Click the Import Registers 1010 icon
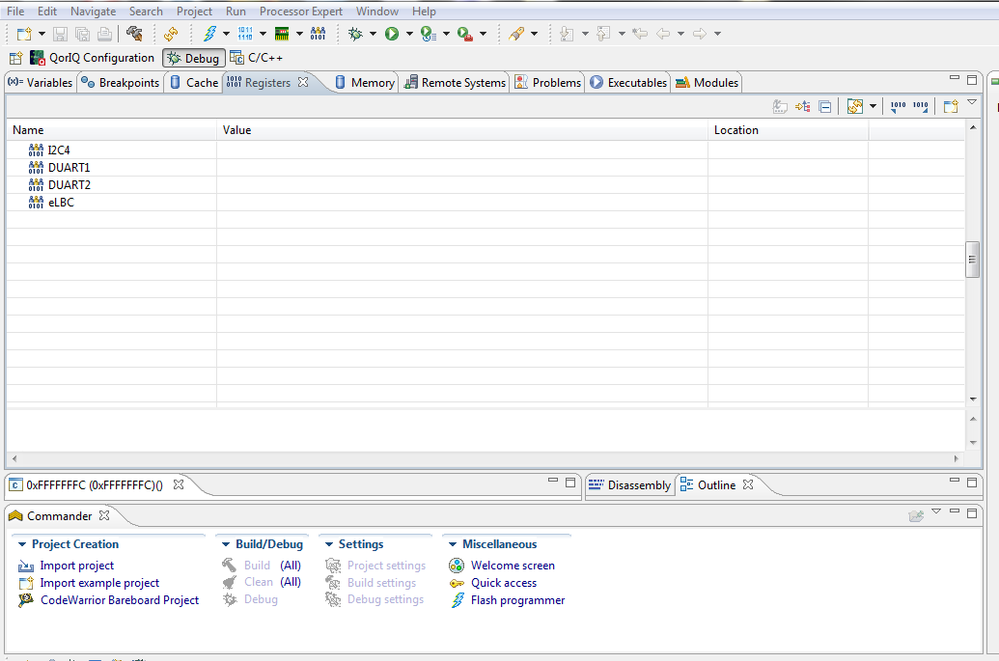 [x=898, y=106]
